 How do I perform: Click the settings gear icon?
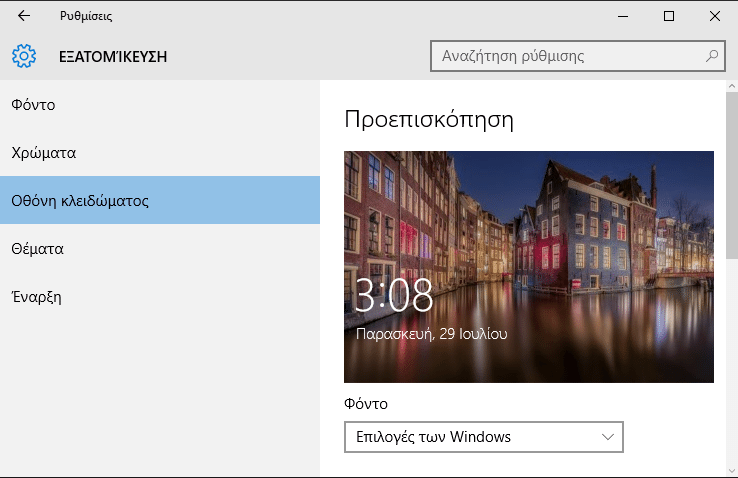coord(24,56)
